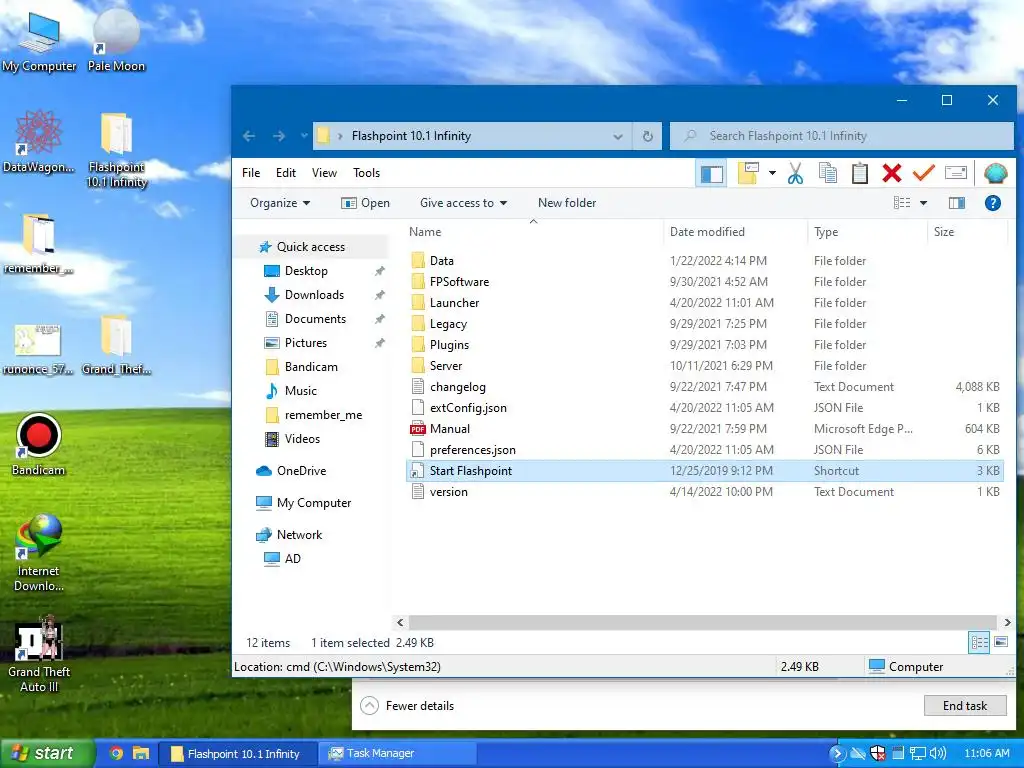This screenshot has width=1024, height=768.
Task: Click the clipboard Paste toolbar icon
Action: point(859,174)
